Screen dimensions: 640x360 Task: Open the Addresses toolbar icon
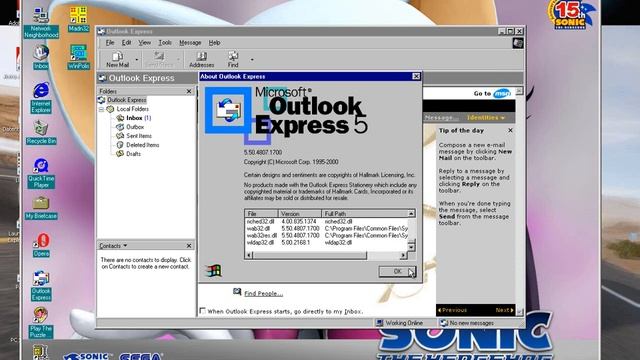click(x=202, y=56)
